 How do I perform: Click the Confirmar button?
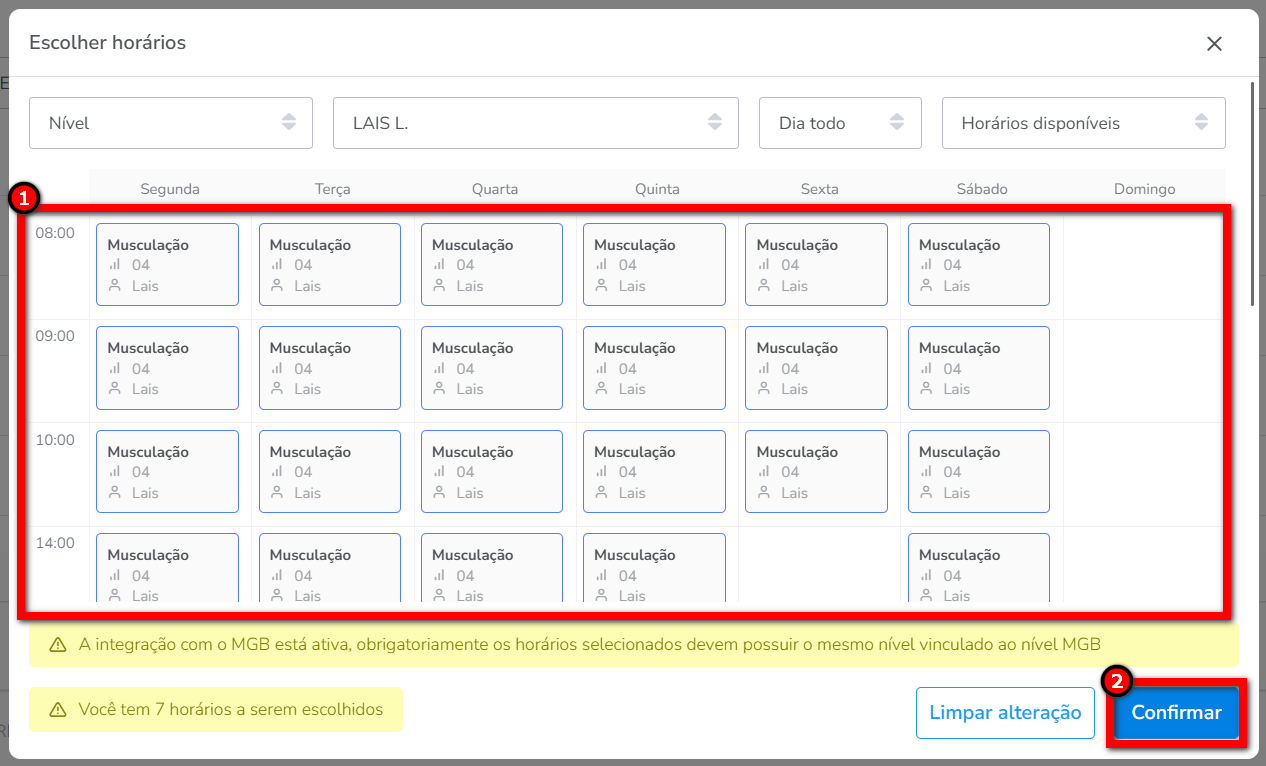pos(1176,713)
